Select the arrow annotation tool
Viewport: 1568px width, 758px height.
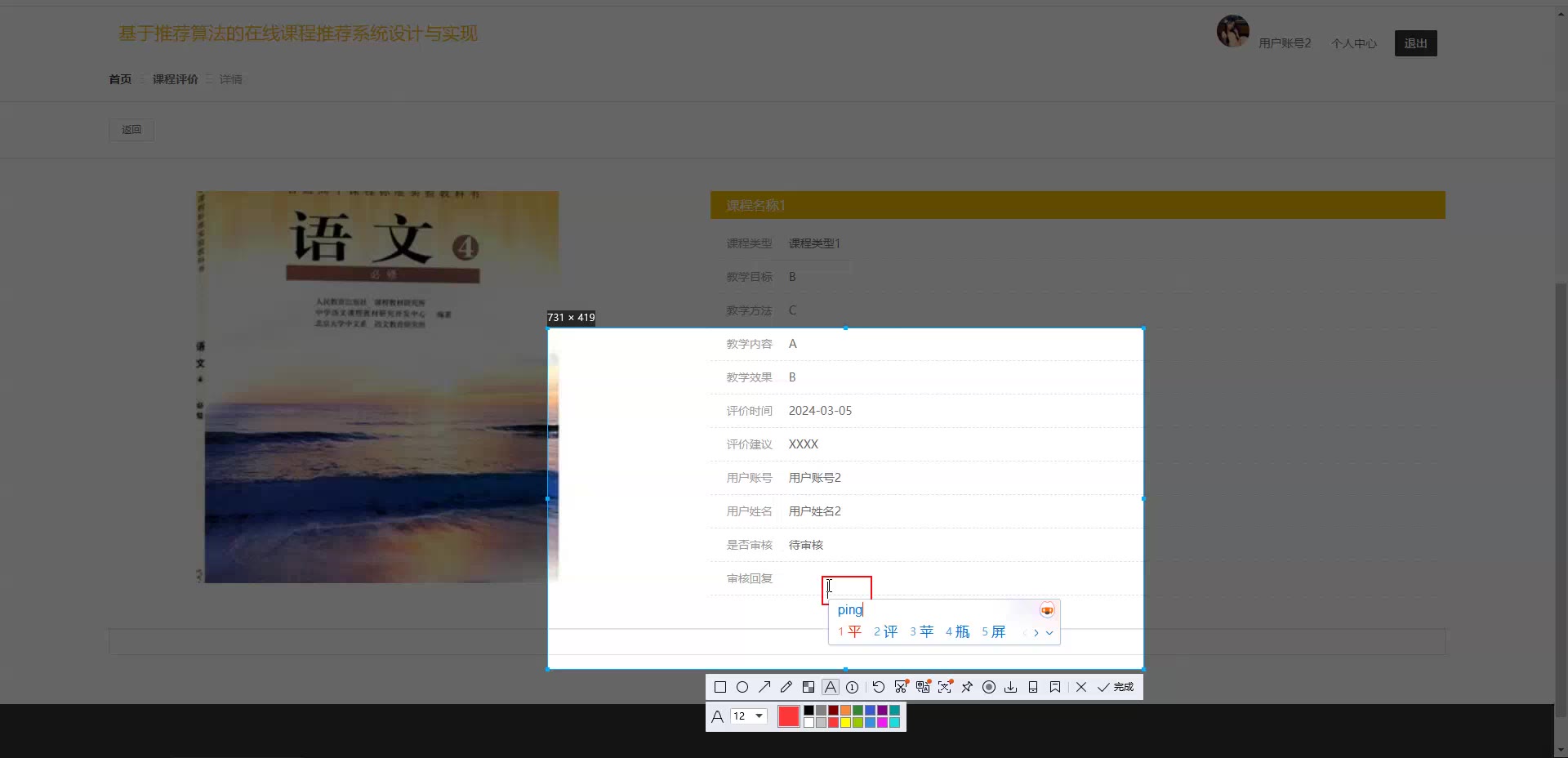(764, 687)
